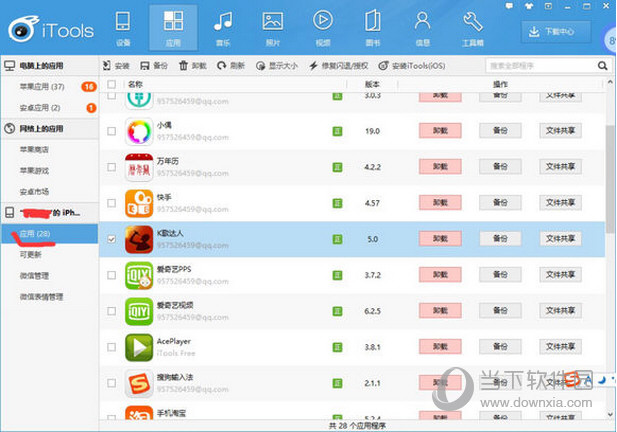The image size is (617, 432).
Task: Select 应用 (28) under the iPhone
Action: click(50, 234)
